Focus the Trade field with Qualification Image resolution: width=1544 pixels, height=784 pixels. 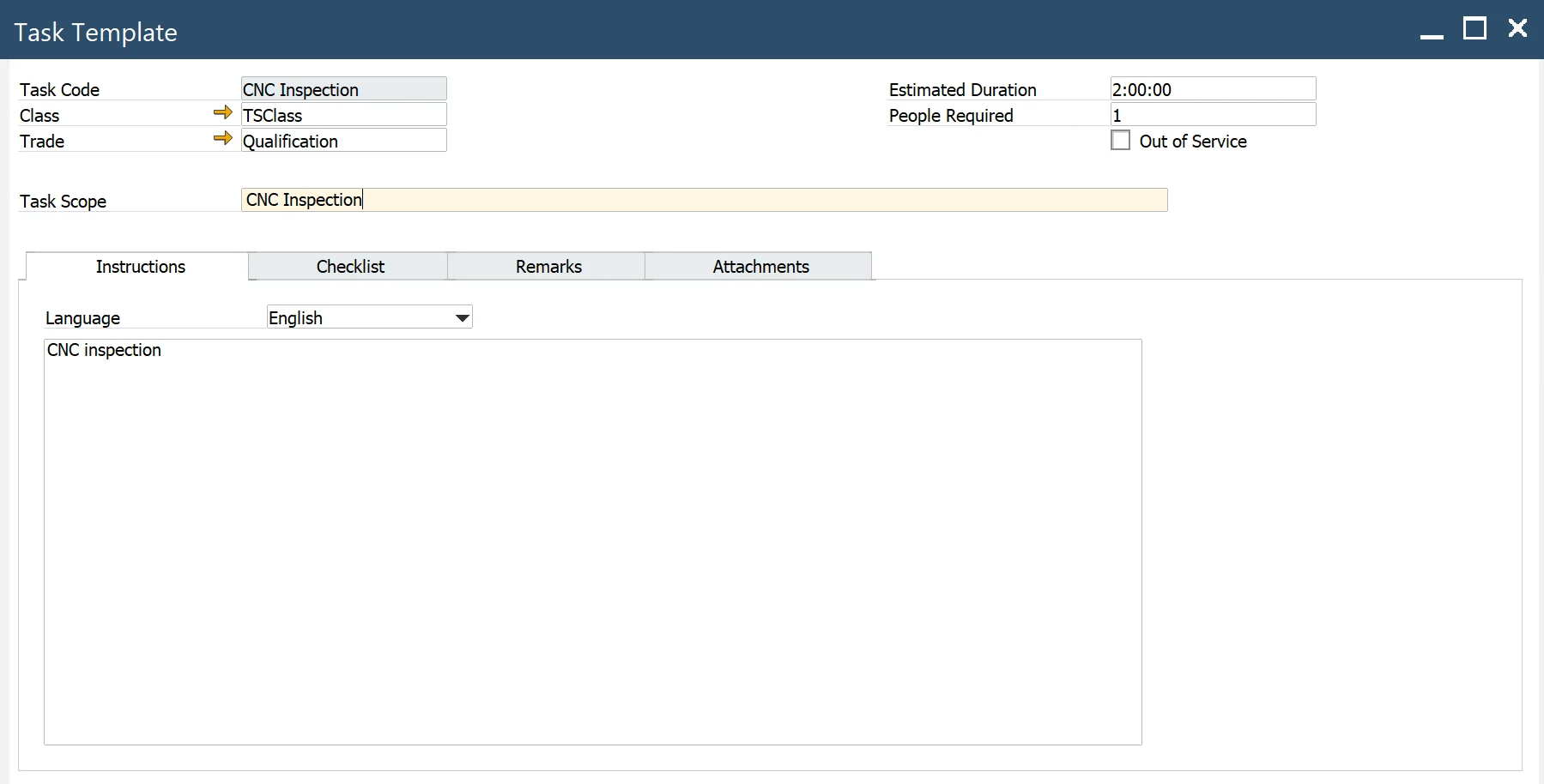coord(343,141)
